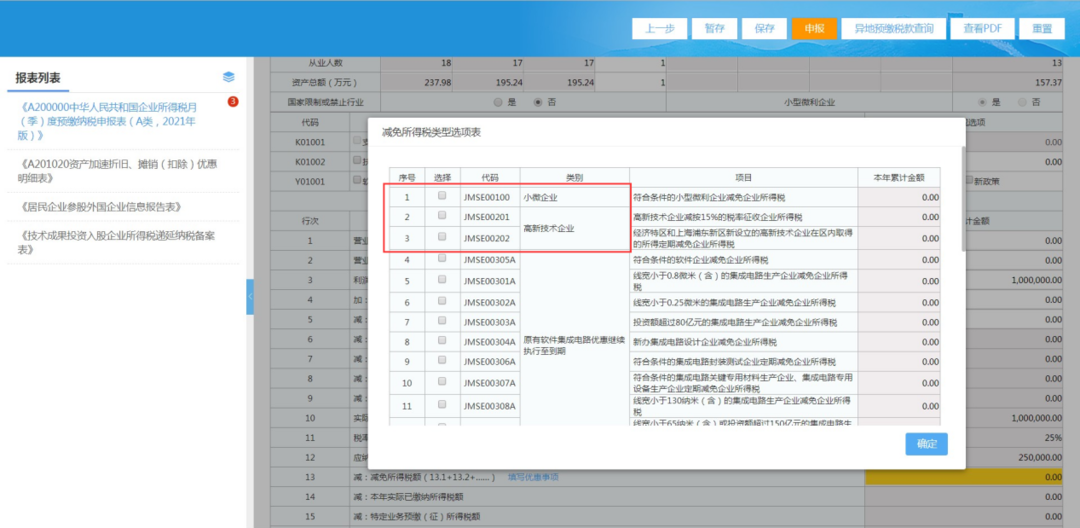Check the box for JMSE00303A
Viewport: 1080px width, 528px height.
click(442, 321)
